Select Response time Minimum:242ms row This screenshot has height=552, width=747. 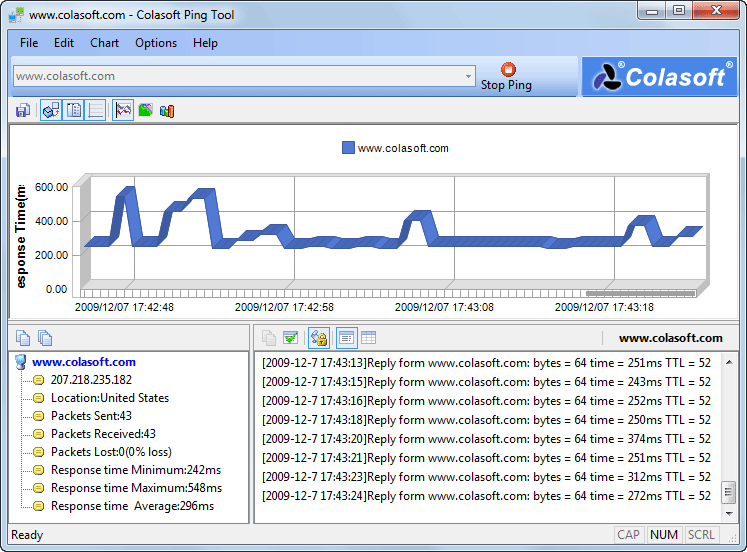[x=136, y=470]
